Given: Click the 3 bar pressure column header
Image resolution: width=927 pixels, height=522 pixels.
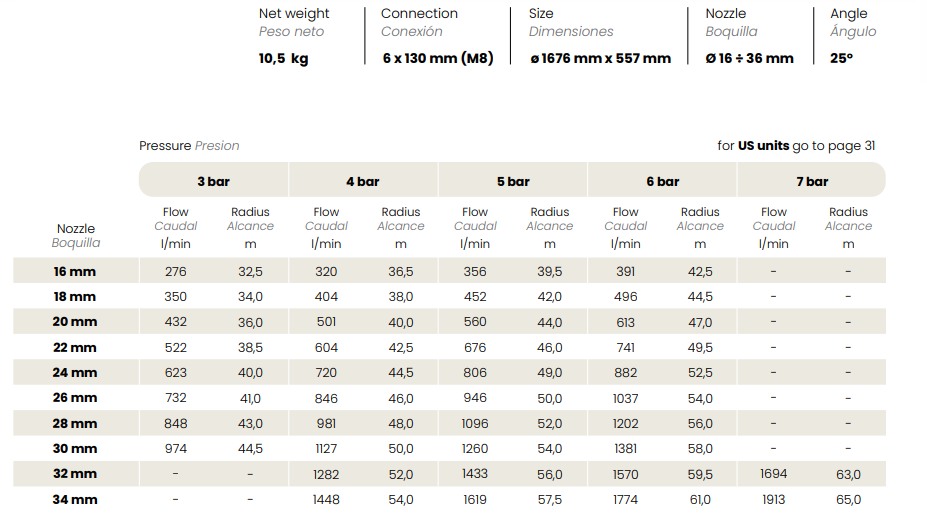Looking at the screenshot, I should pyautogui.click(x=213, y=181).
